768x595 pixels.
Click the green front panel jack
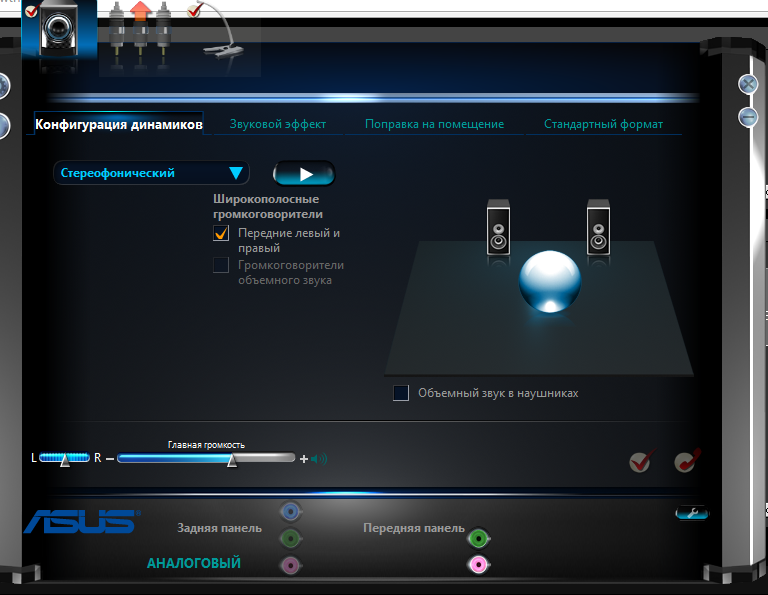[479, 539]
